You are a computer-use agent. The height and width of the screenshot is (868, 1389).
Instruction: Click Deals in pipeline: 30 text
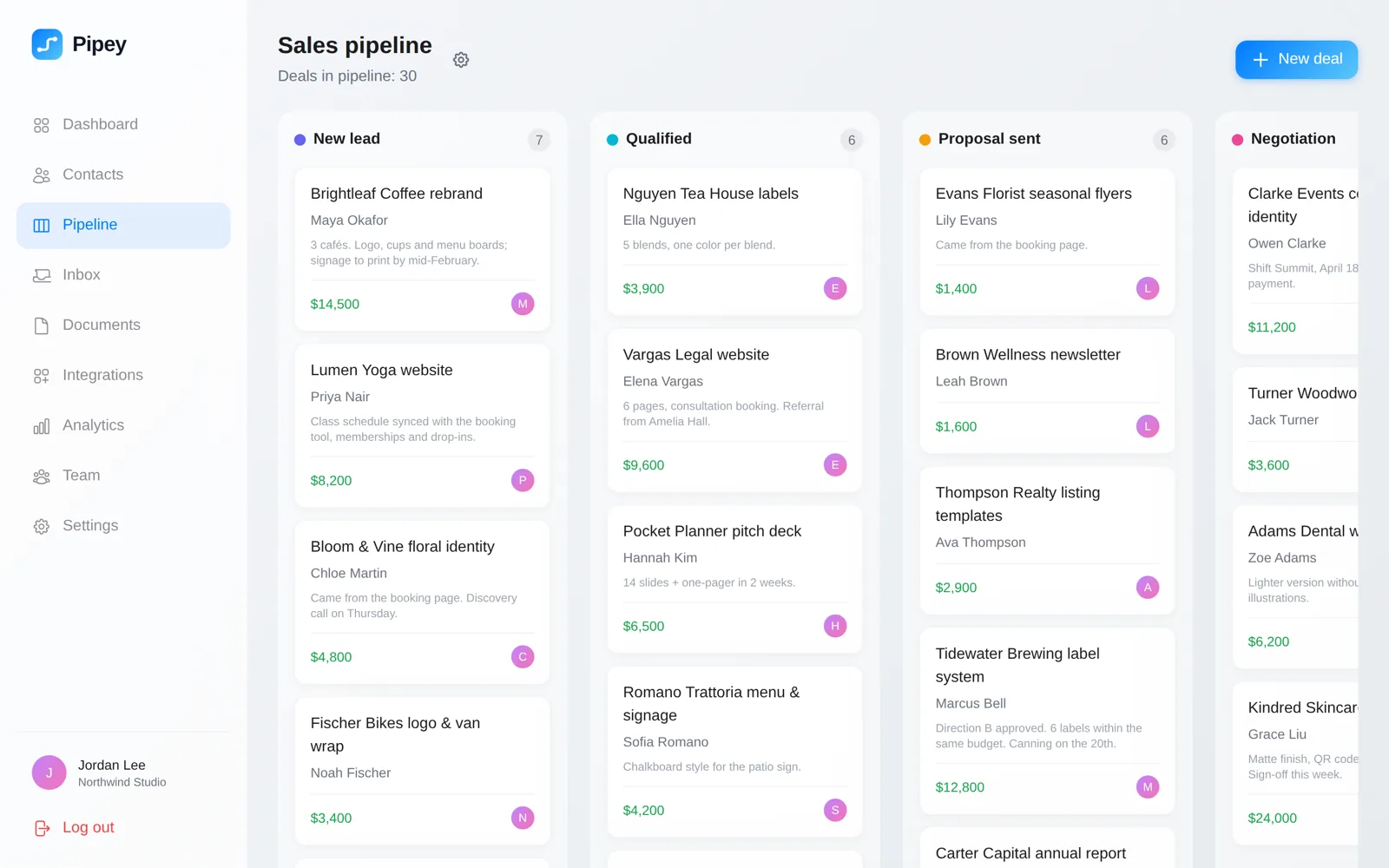(x=347, y=76)
